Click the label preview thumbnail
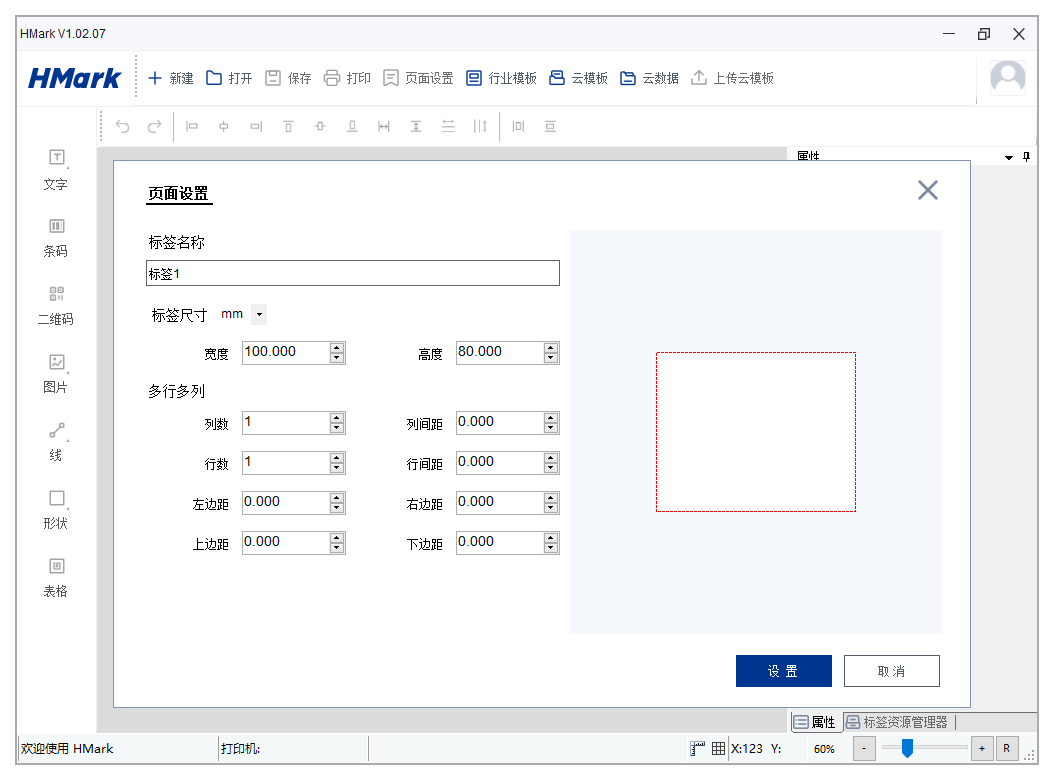The height and width of the screenshot is (781, 1055). click(756, 432)
